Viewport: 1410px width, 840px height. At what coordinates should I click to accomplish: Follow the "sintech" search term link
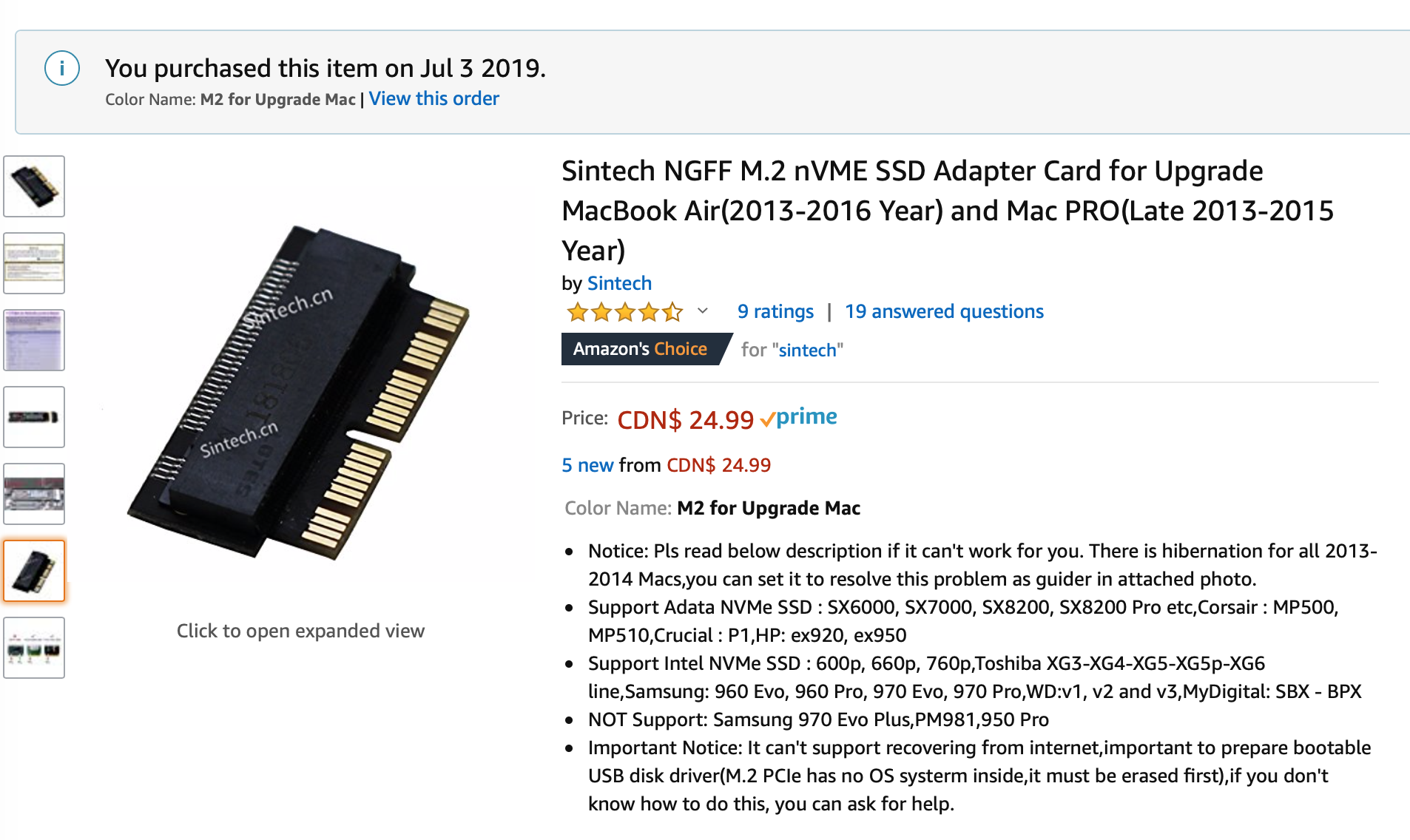pos(810,350)
